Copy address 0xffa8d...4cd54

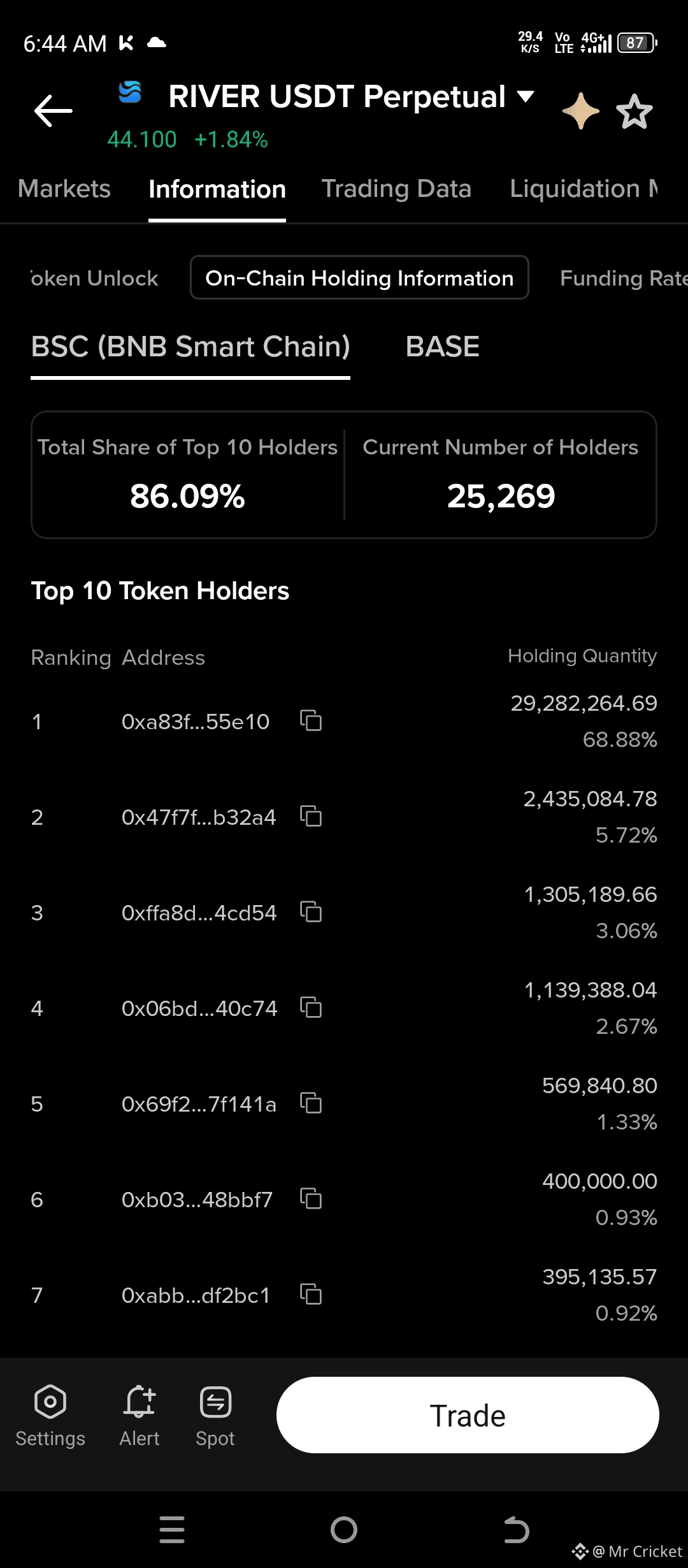click(311, 912)
